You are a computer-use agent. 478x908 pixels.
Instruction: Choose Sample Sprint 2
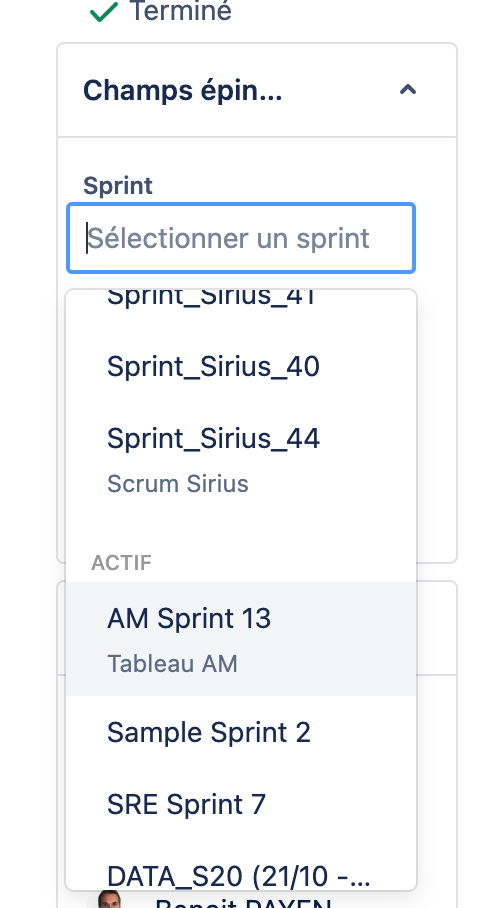tap(241, 733)
